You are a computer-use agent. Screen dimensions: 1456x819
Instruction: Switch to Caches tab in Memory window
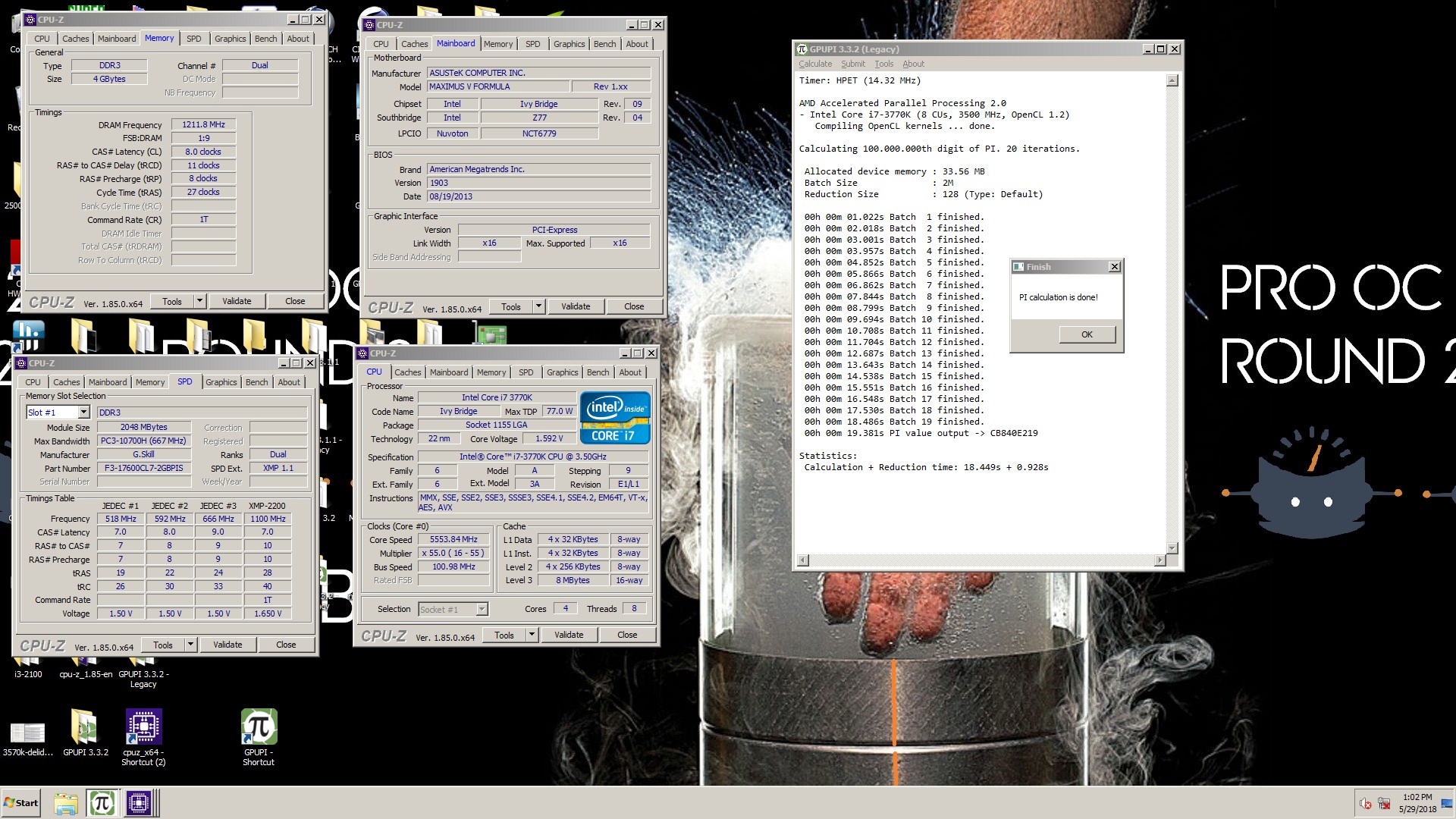[75, 39]
